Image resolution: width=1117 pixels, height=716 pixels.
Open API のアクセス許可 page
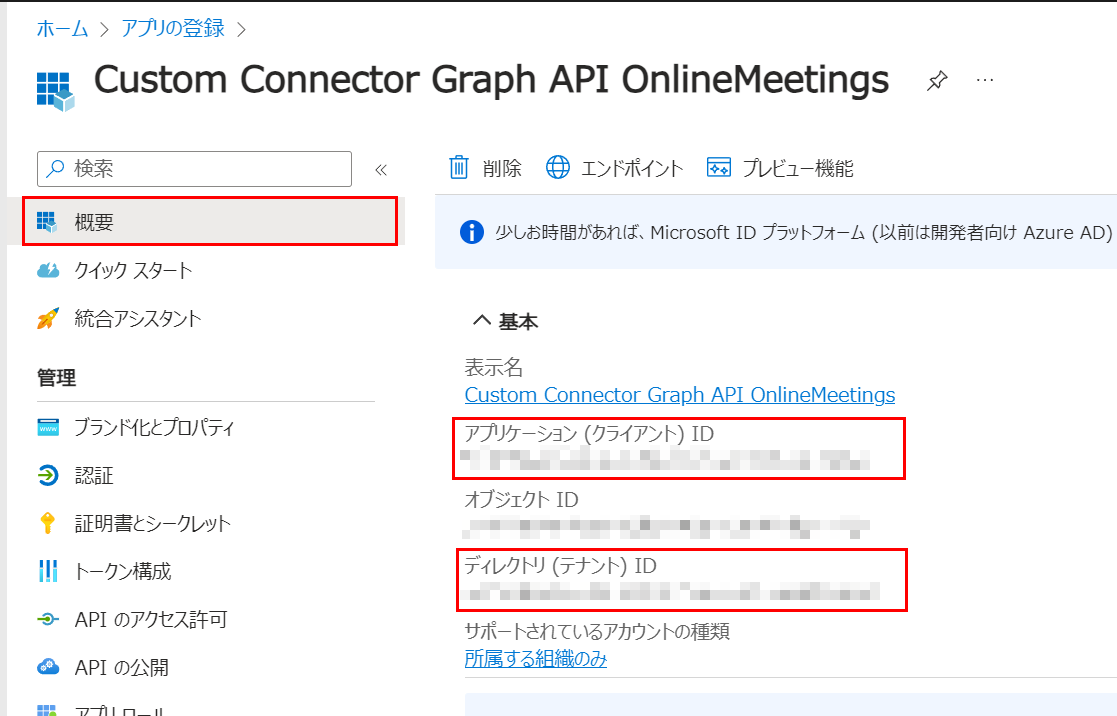[151, 619]
